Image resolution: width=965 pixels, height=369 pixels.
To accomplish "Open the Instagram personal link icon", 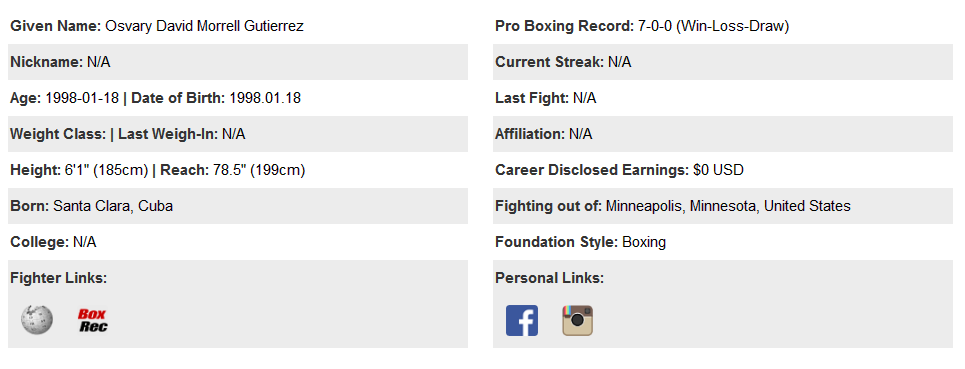I will [577, 320].
